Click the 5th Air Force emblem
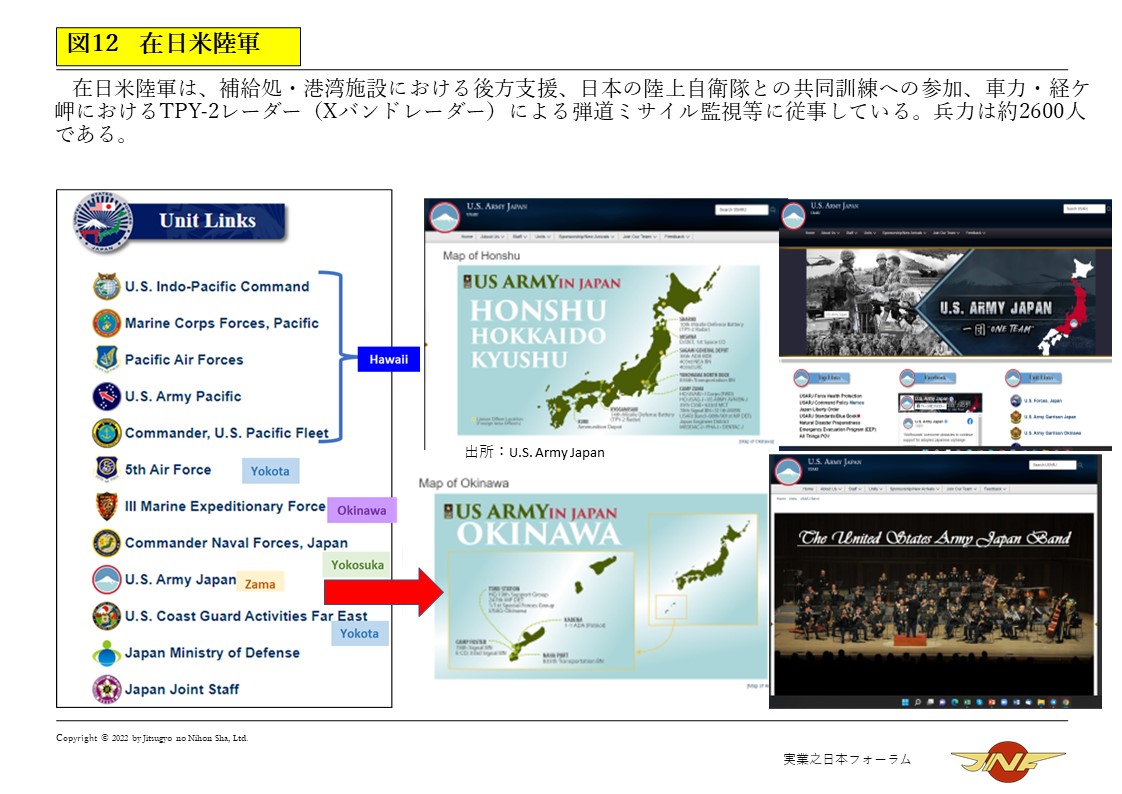 pyautogui.click(x=106, y=469)
